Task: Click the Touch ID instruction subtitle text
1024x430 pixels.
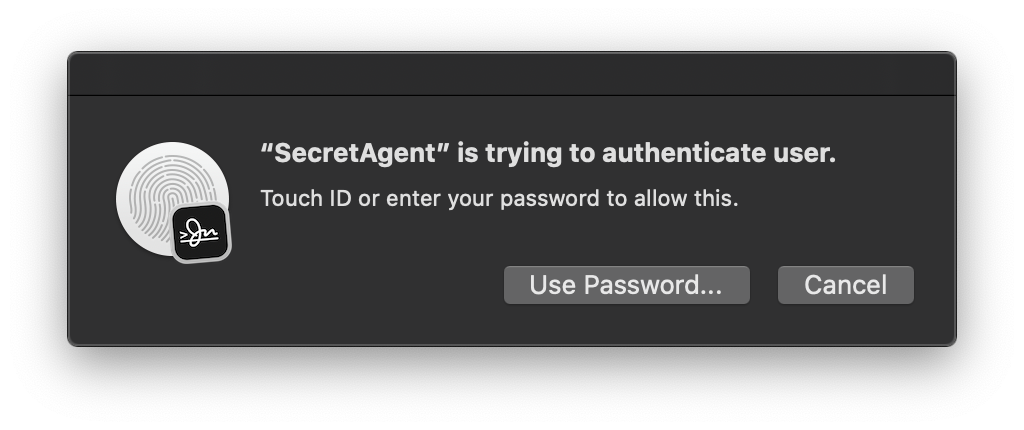Action: pyautogui.click(x=499, y=198)
